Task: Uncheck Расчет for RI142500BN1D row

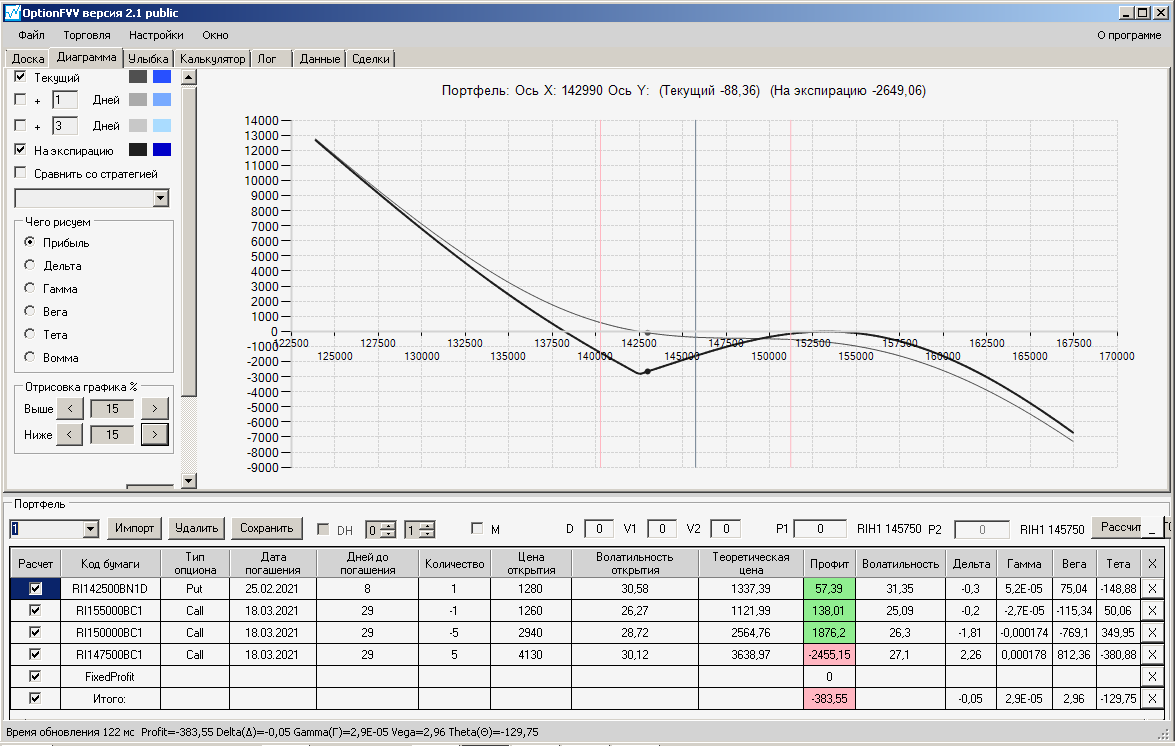Action: pyautogui.click(x=34, y=589)
